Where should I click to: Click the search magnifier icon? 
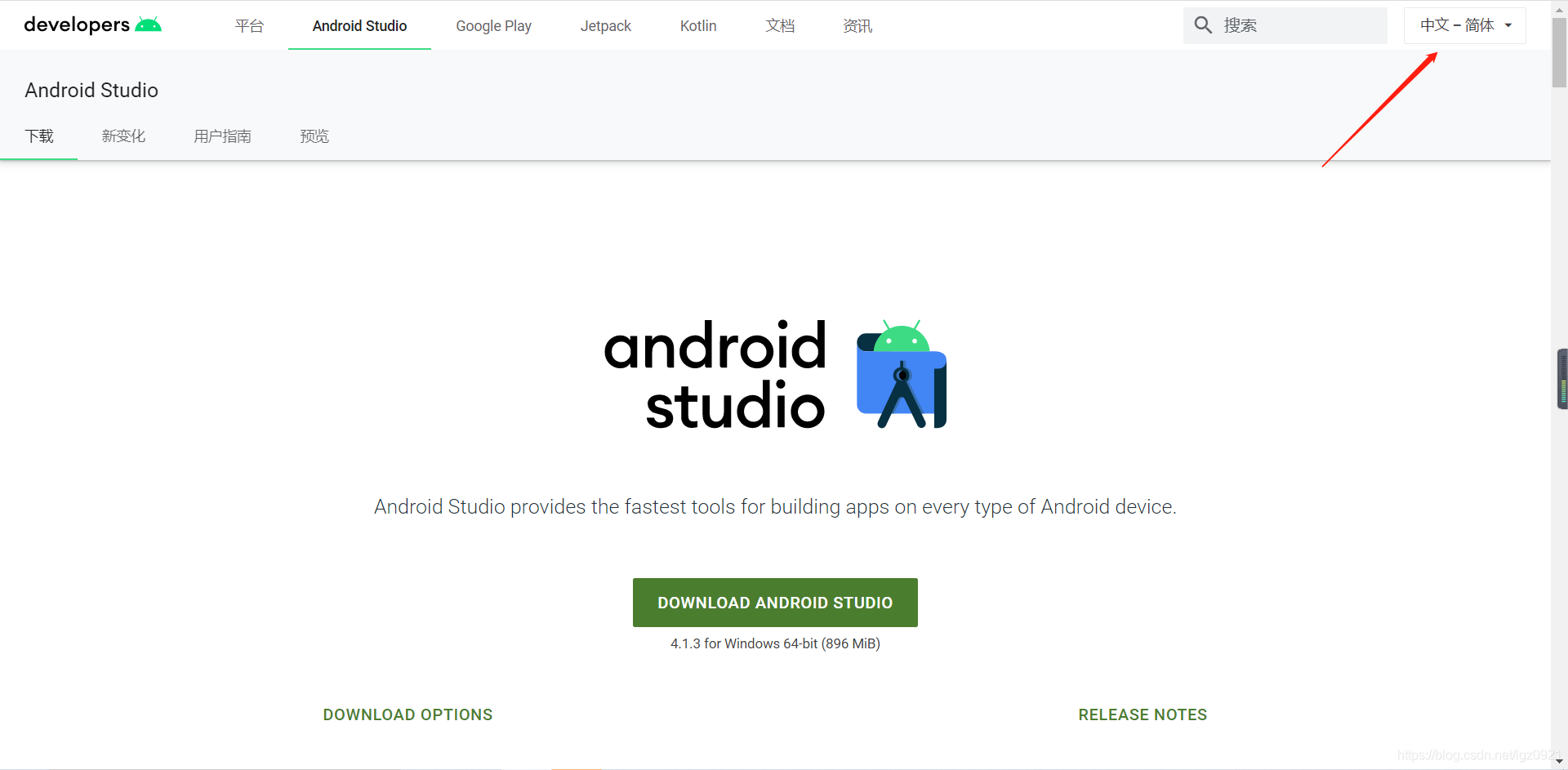tap(1203, 25)
